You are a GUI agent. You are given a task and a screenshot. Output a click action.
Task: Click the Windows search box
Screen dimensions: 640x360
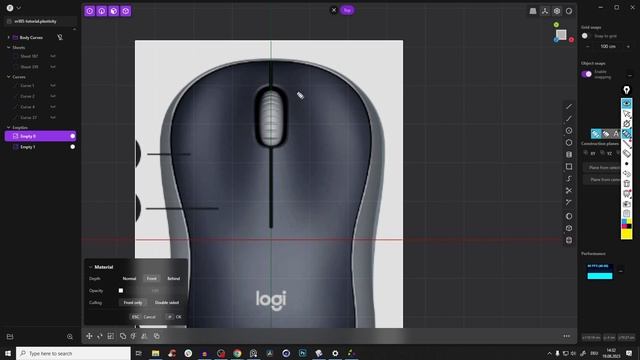(73, 353)
